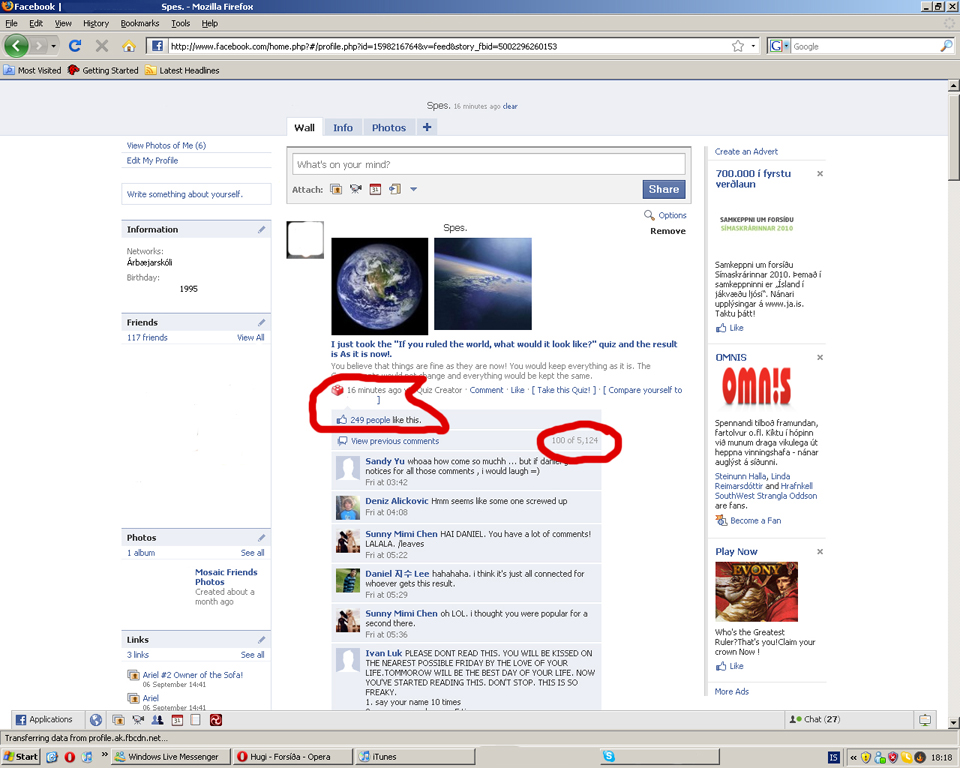Viewport: 960px width, 768px height.
Task: Open the Firefox home page icon
Action: tap(129, 46)
